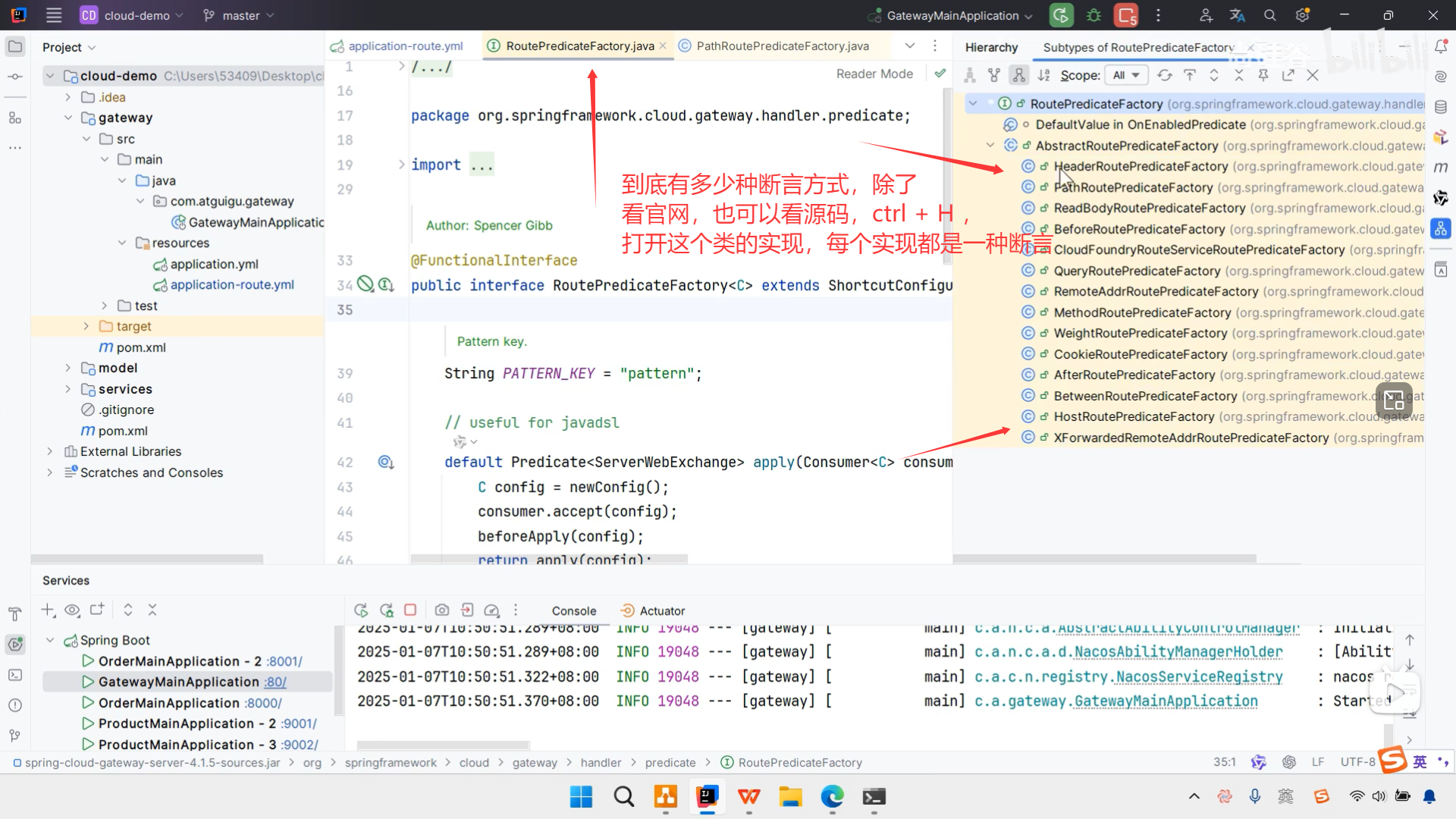The width and height of the screenshot is (1456, 819).
Task: Open Search Everywhere magnifier icon
Action: 1270,15
